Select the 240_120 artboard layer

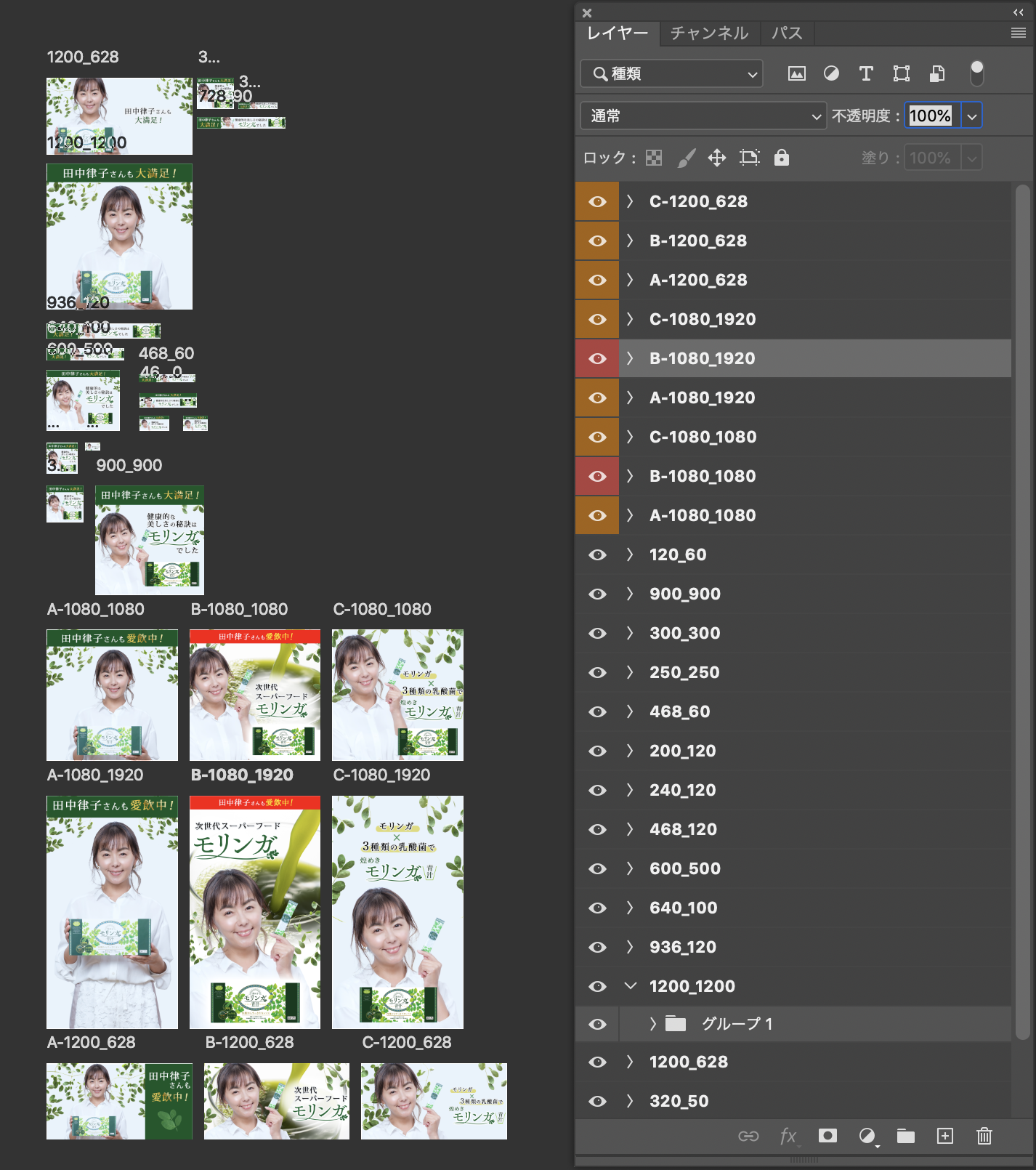[793, 790]
